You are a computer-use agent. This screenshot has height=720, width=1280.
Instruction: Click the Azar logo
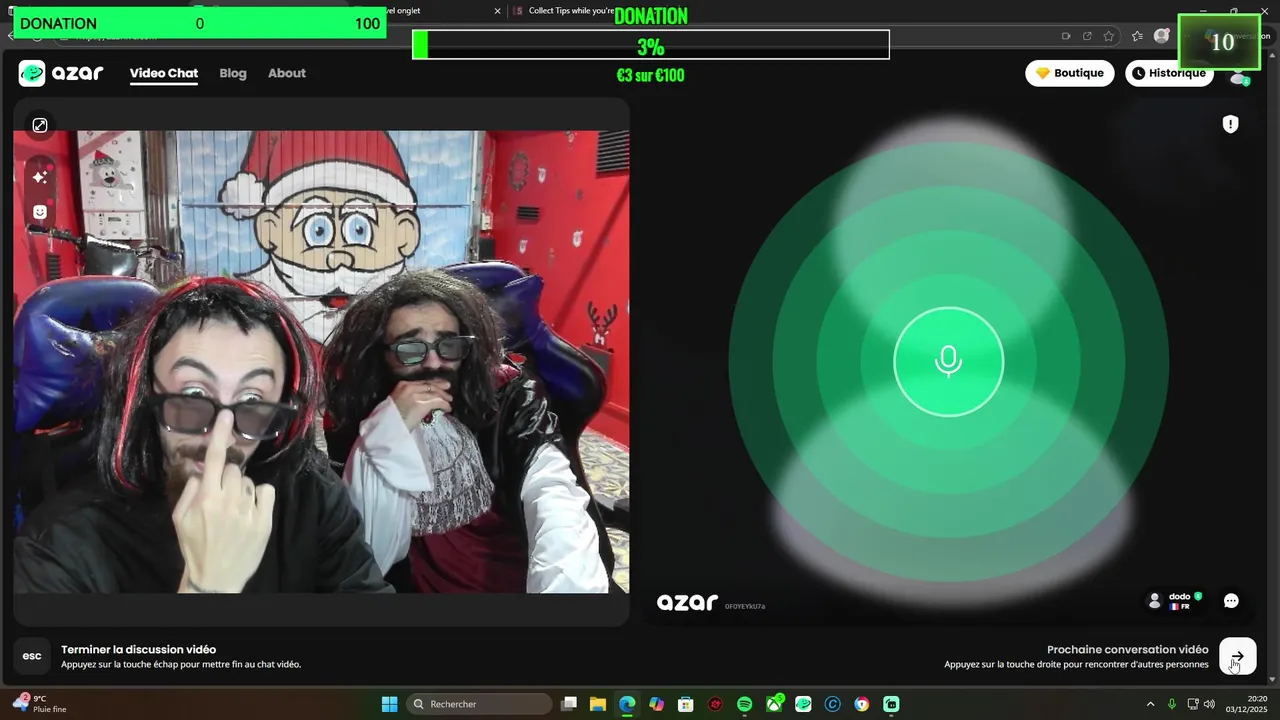tap(61, 73)
